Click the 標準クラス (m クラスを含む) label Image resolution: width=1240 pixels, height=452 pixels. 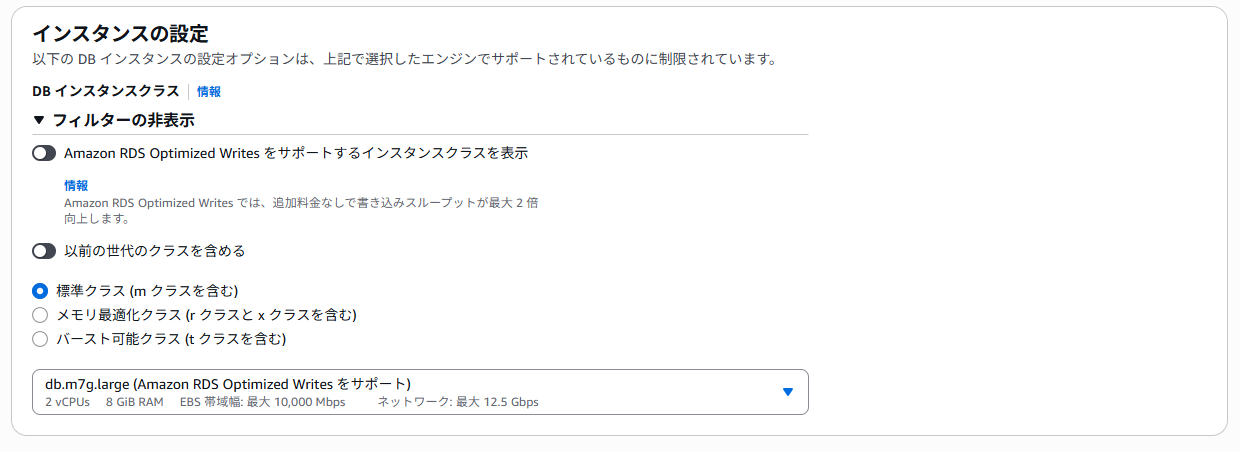pyautogui.click(x=147, y=291)
